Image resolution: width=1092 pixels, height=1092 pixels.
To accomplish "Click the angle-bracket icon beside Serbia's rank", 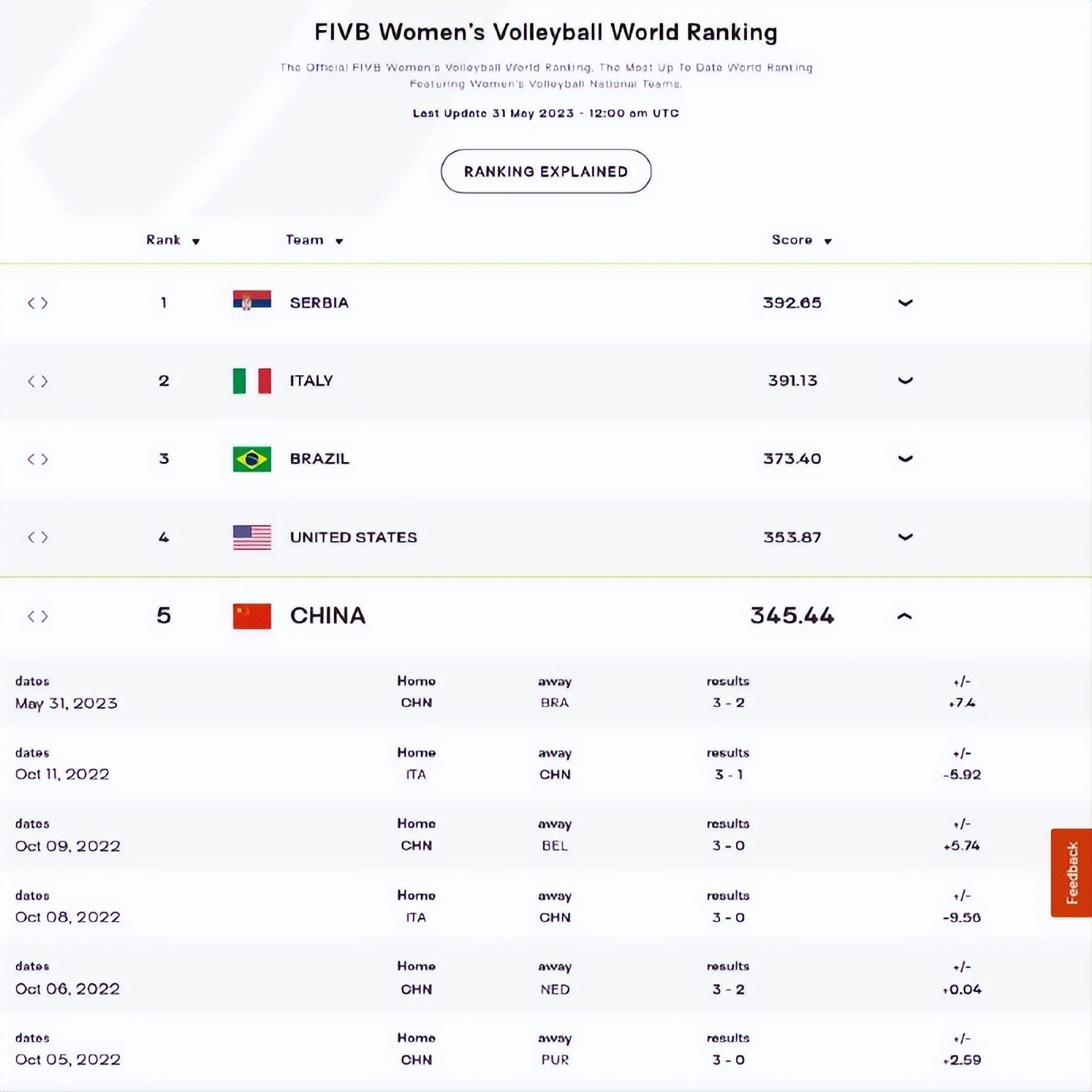I will coord(37,303).
